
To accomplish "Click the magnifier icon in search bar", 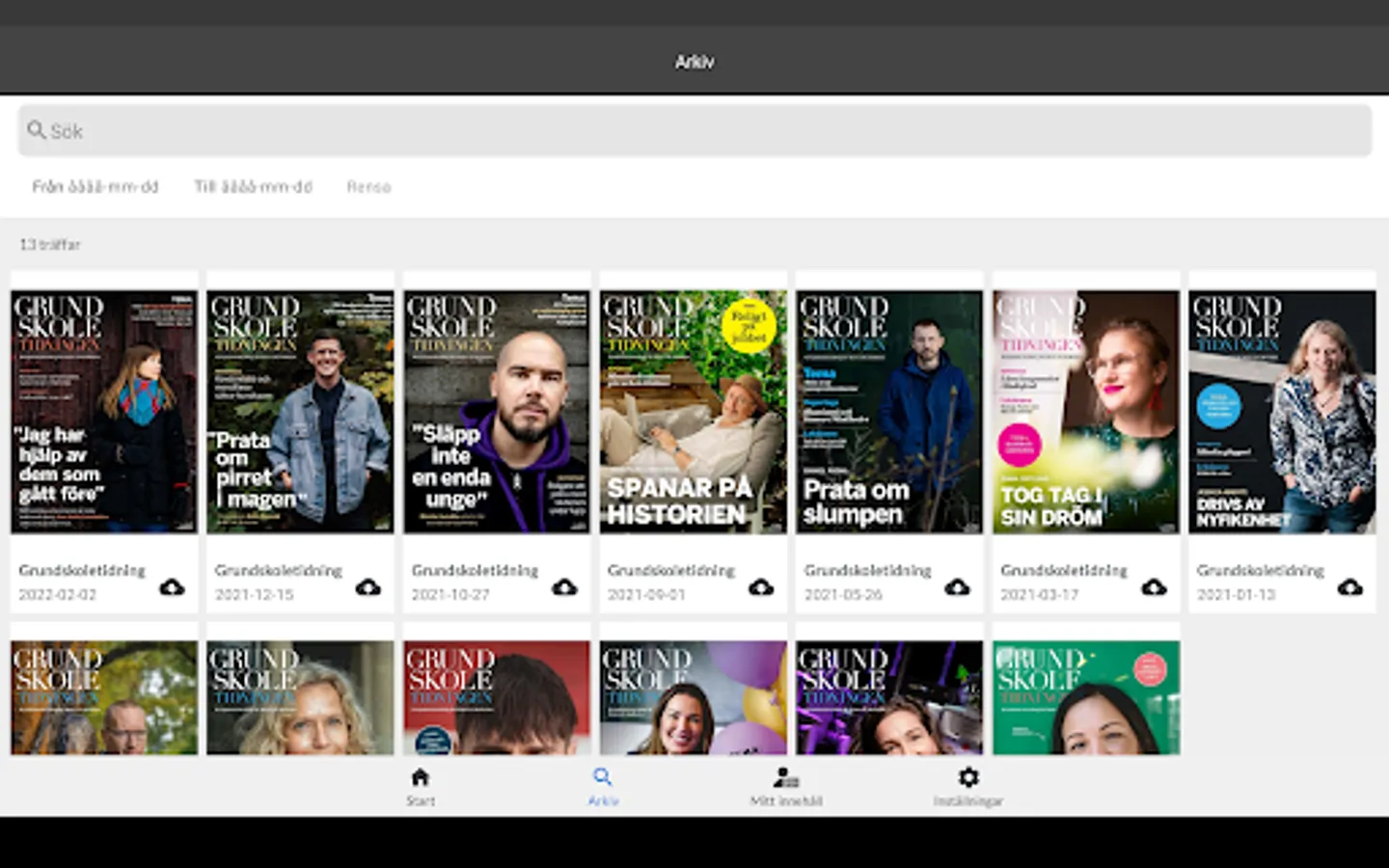I will pos(37,129).
